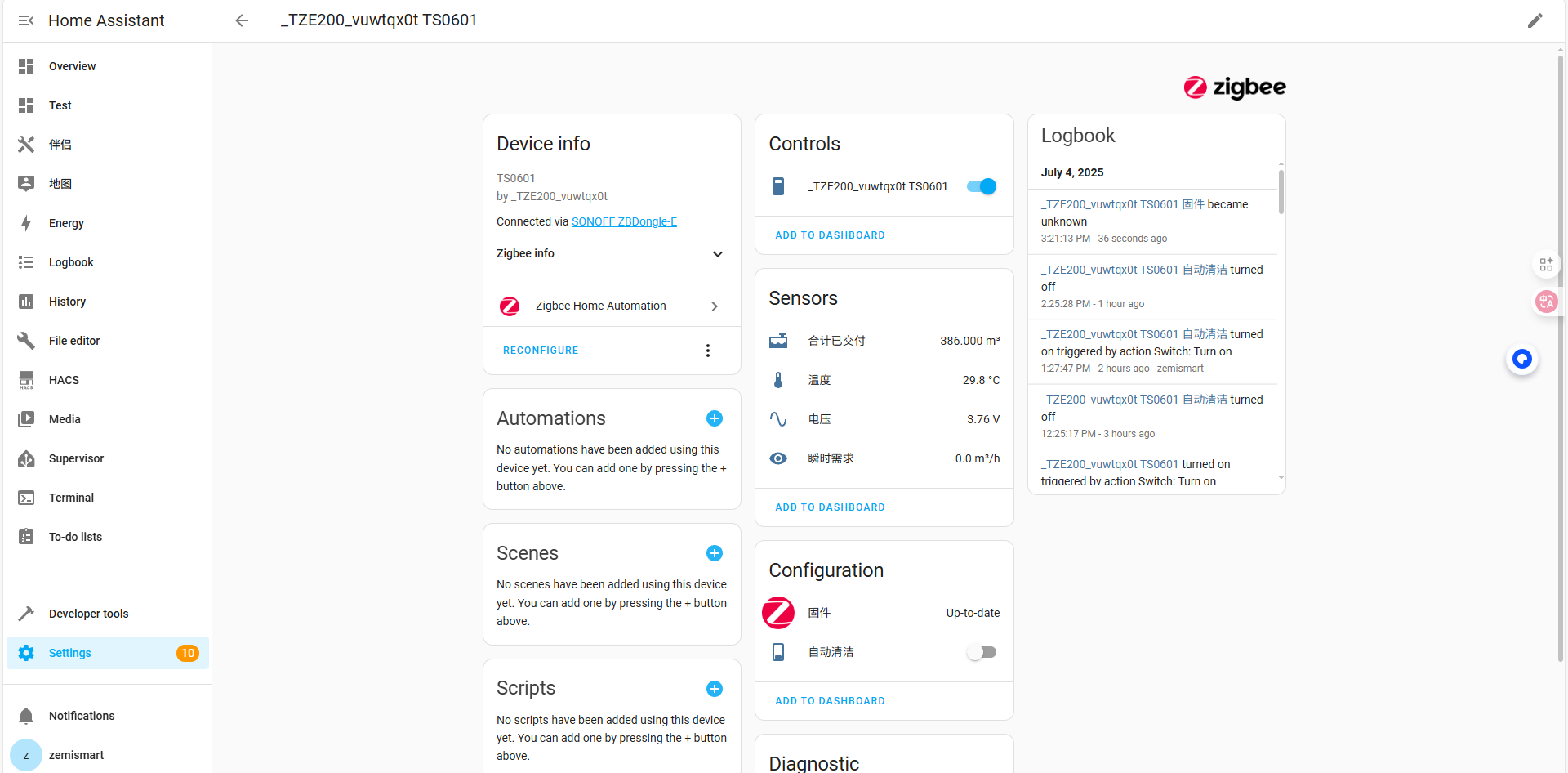Image resolution: width=1568 pixels, height=773 pixels.
Task: Click the Logbook panel scrollbar
Action: (1281, 192)
